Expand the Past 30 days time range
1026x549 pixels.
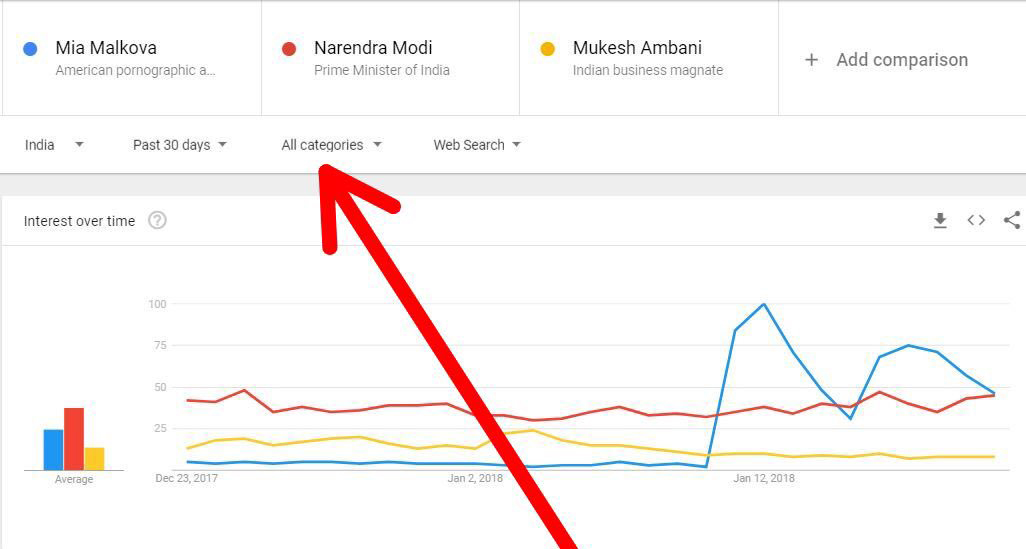pyautogui.click(x=179, y=145)
